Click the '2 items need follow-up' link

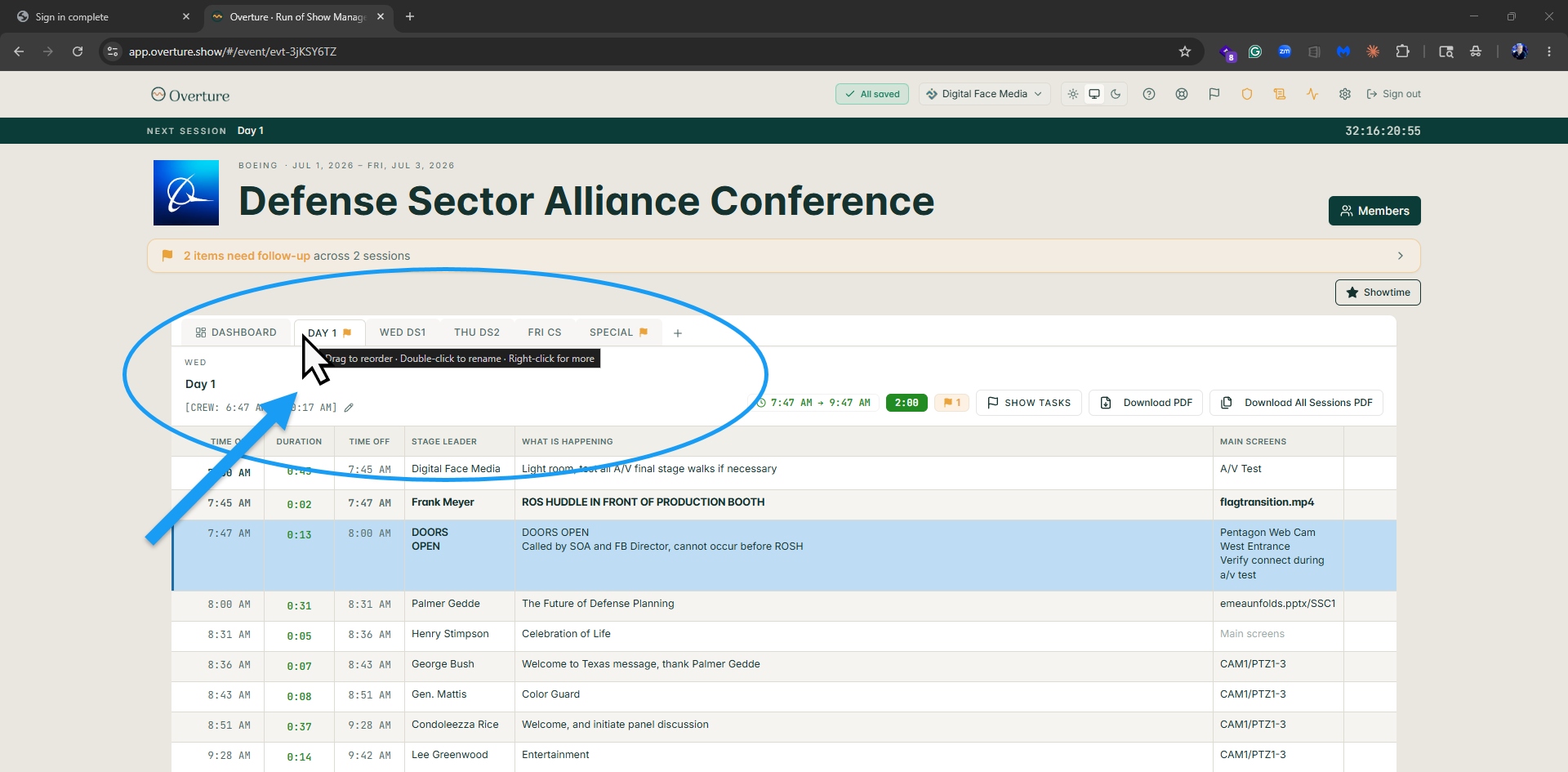pyautogui.click(x=247, y=256)
